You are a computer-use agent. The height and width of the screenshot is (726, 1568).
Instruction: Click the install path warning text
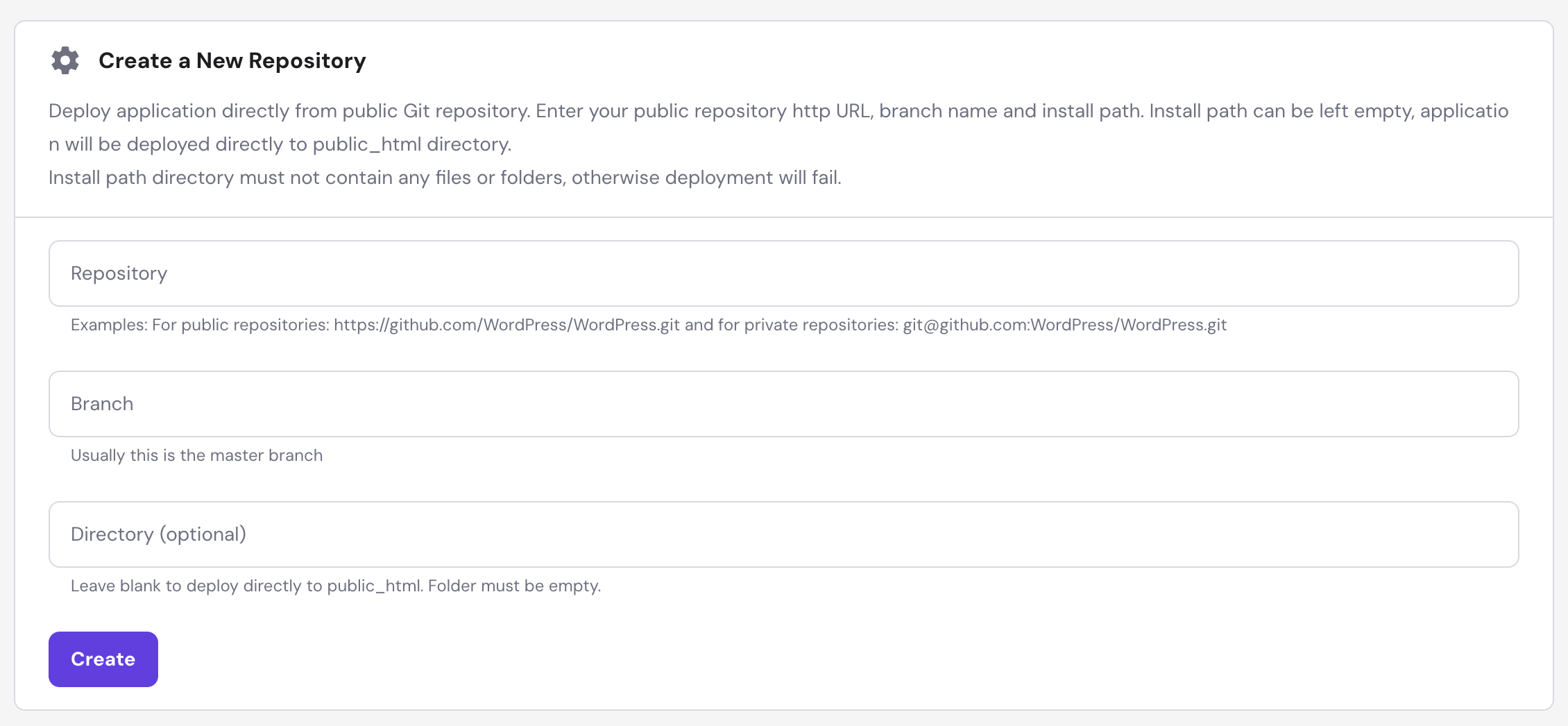coord(445,177)
